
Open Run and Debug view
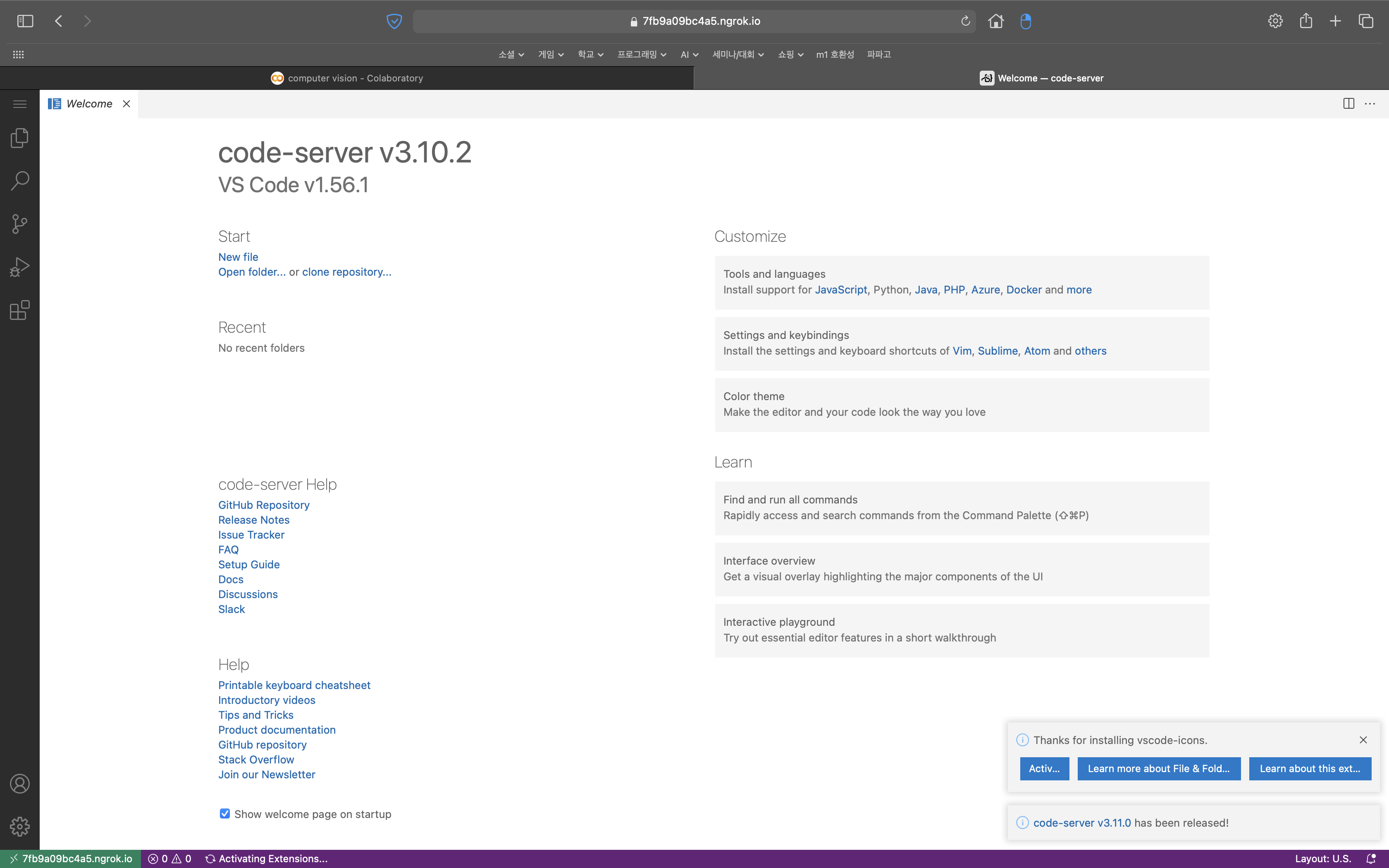[19, 267]
